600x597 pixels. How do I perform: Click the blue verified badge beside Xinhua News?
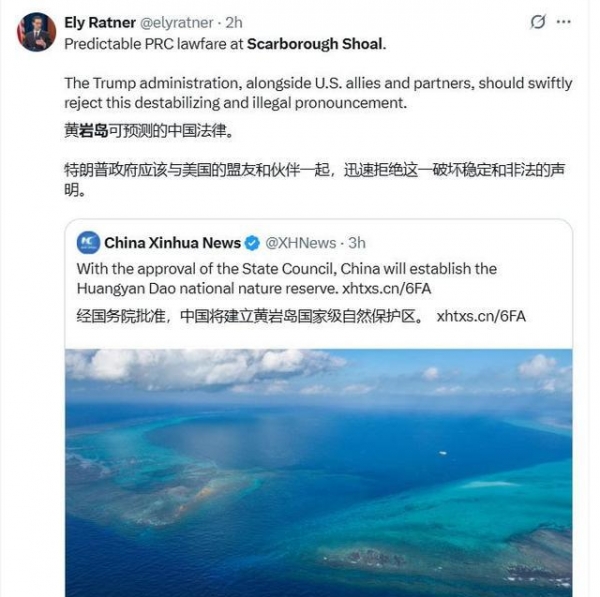pyautogui.click(x=253, y=242)
